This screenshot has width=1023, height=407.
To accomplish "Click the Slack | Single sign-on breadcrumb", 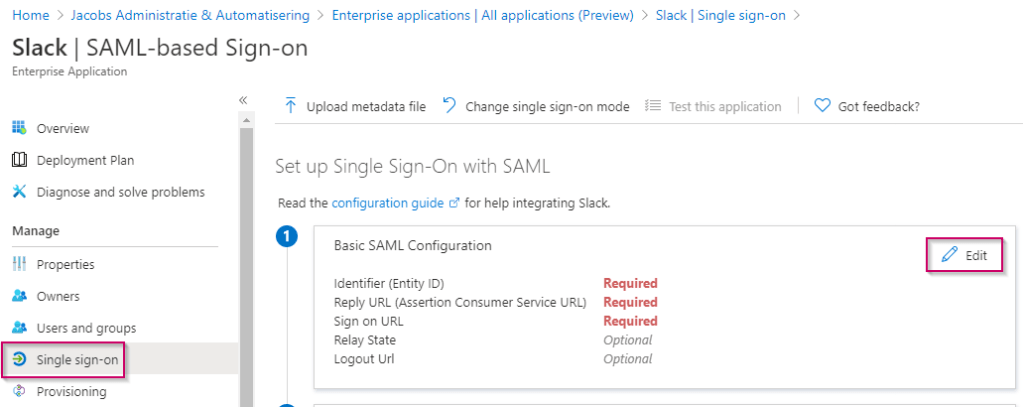I will click(721, 15).
